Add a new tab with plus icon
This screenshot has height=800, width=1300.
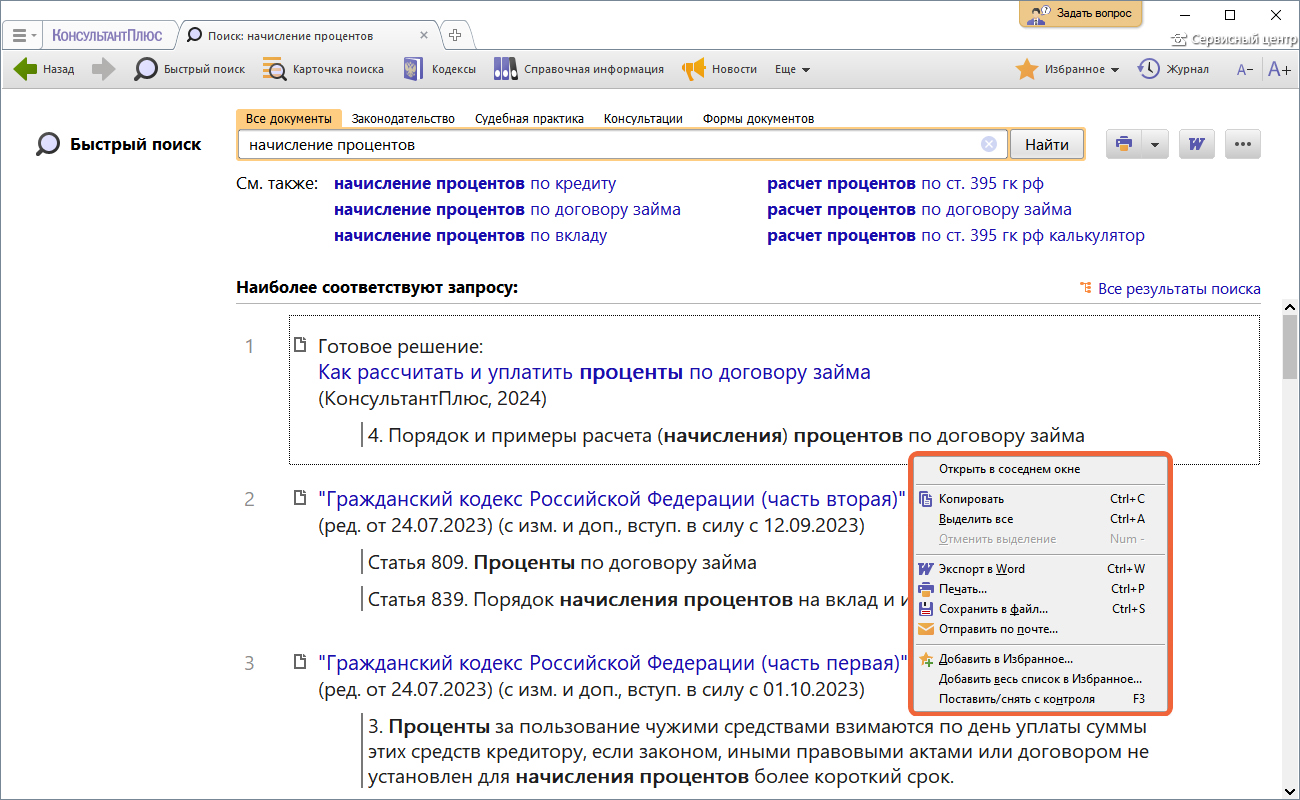(455, 35)
